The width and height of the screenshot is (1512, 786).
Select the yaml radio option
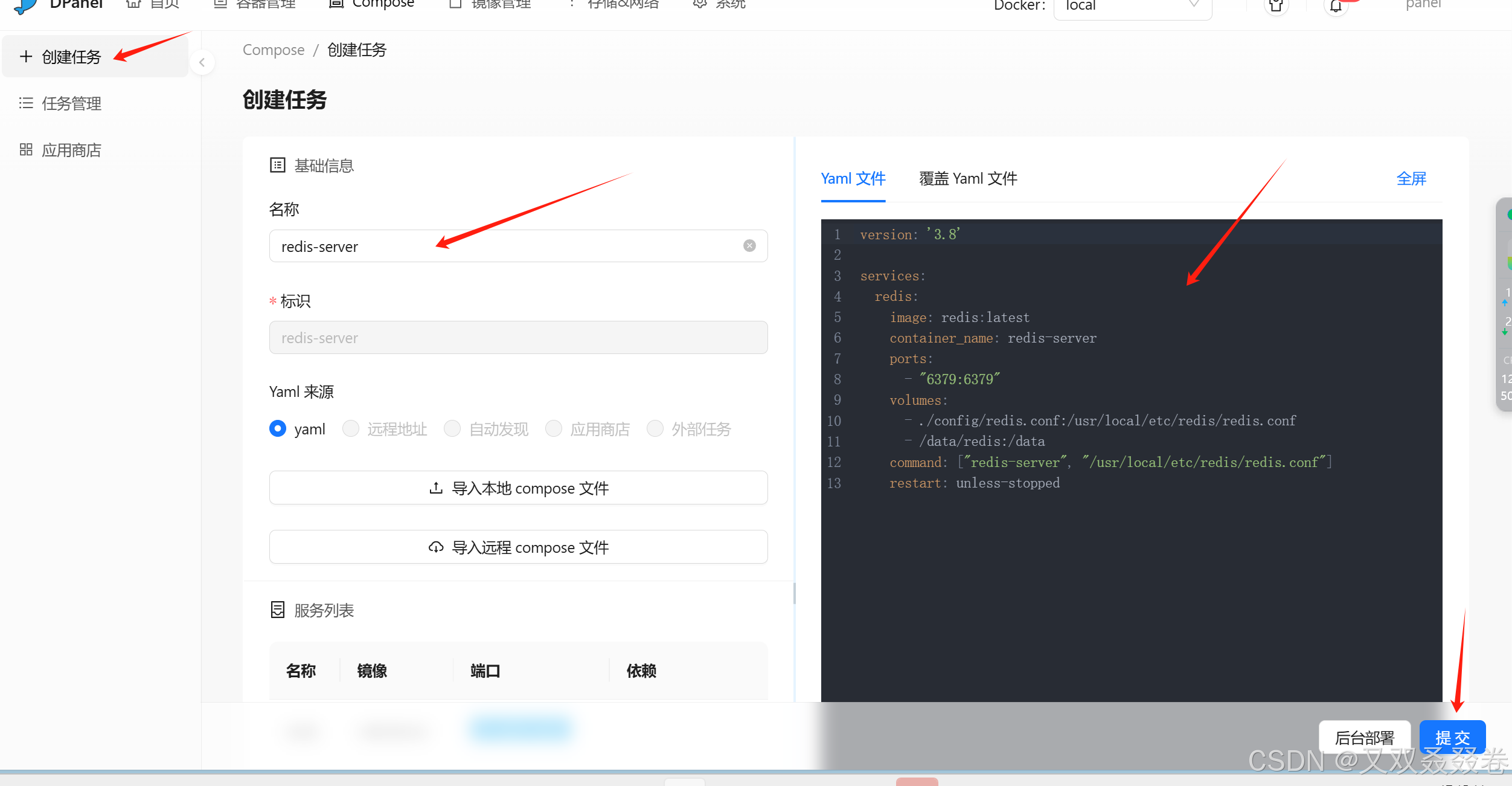(x=278, y=429)
